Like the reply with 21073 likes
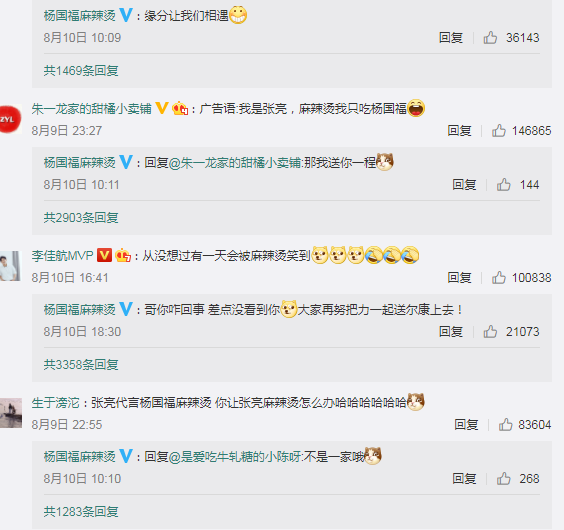 490,331
